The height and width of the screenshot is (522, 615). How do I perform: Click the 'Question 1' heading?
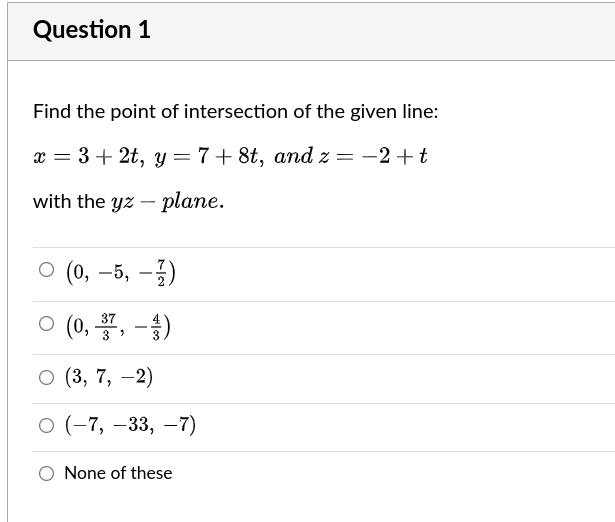pos(92,30)
